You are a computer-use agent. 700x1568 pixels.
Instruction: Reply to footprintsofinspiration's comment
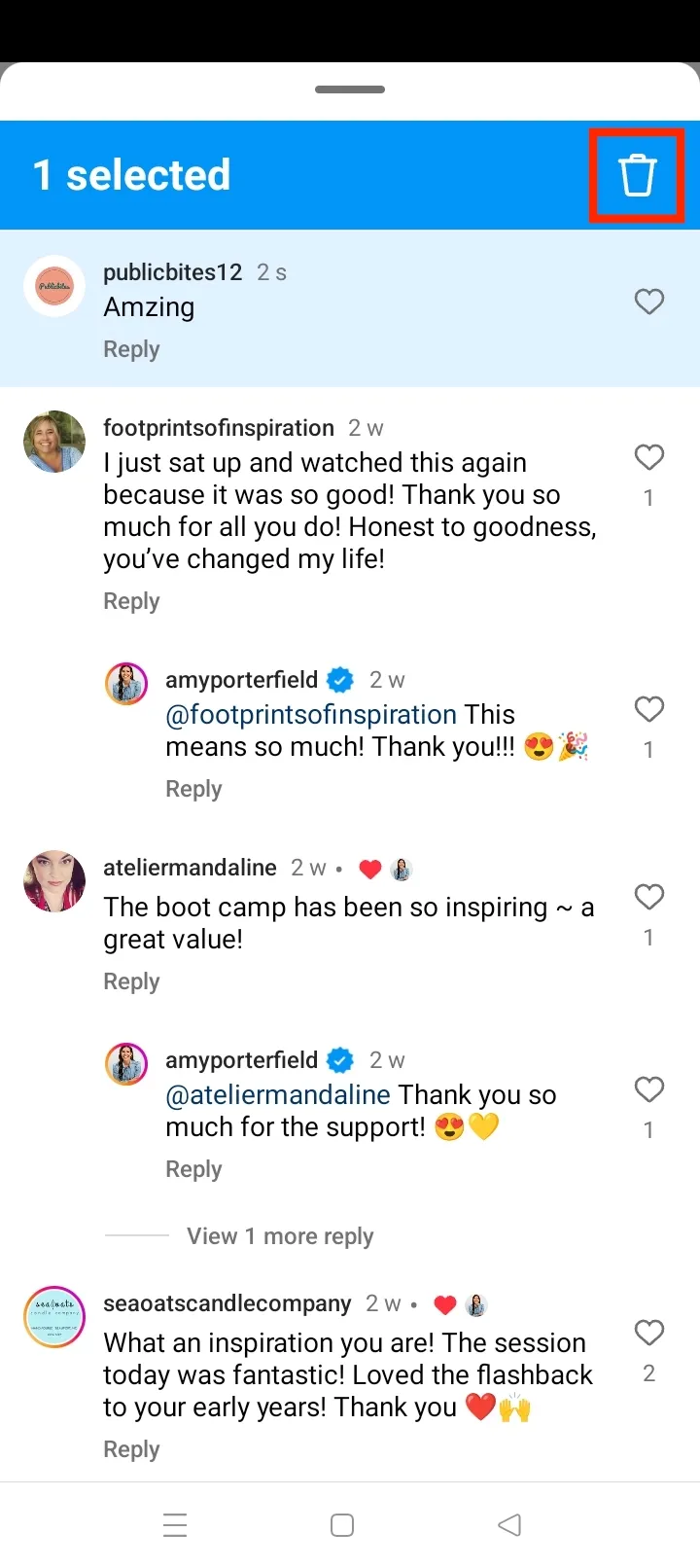tap(131, 601)
